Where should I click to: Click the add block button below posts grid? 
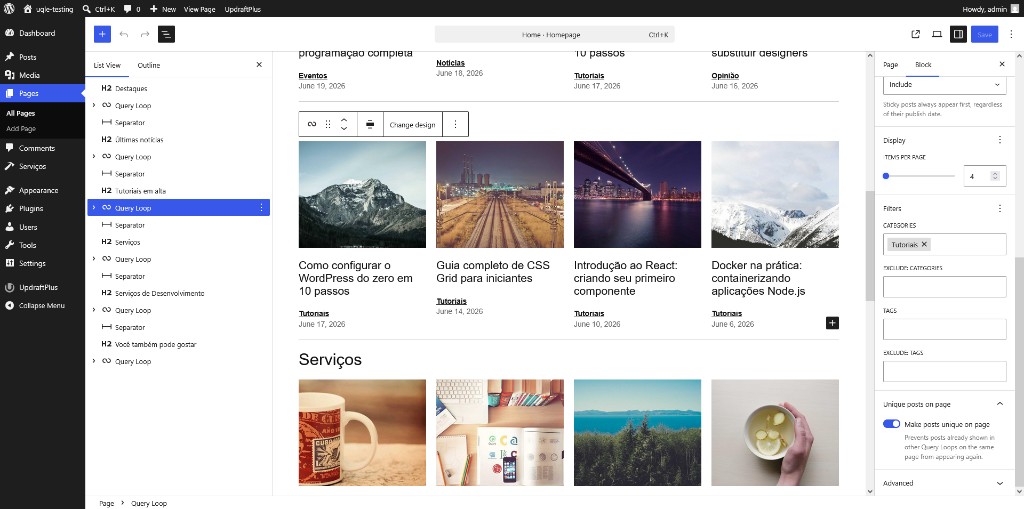[832, 323]
